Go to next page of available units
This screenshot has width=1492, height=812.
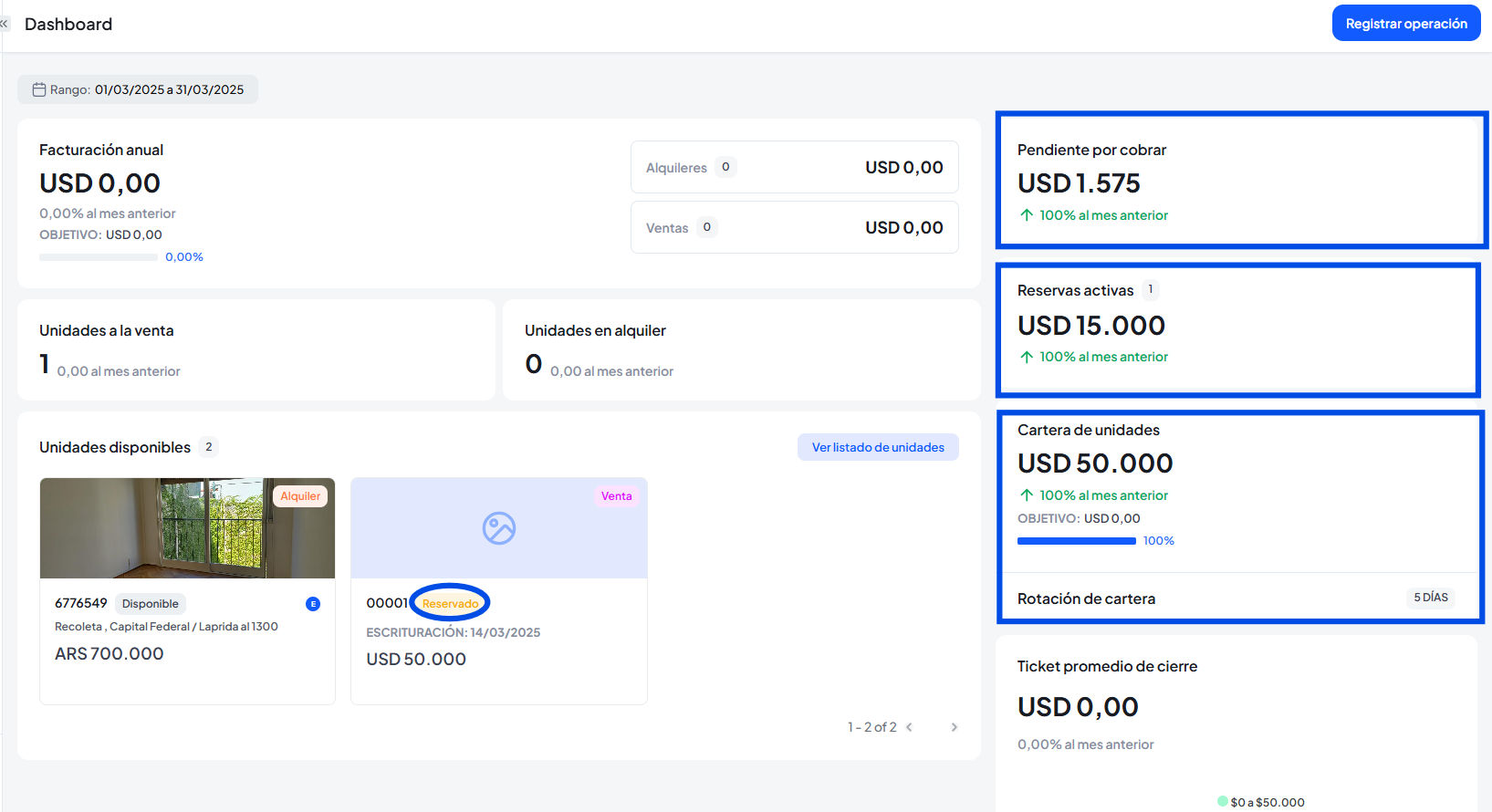954,727
